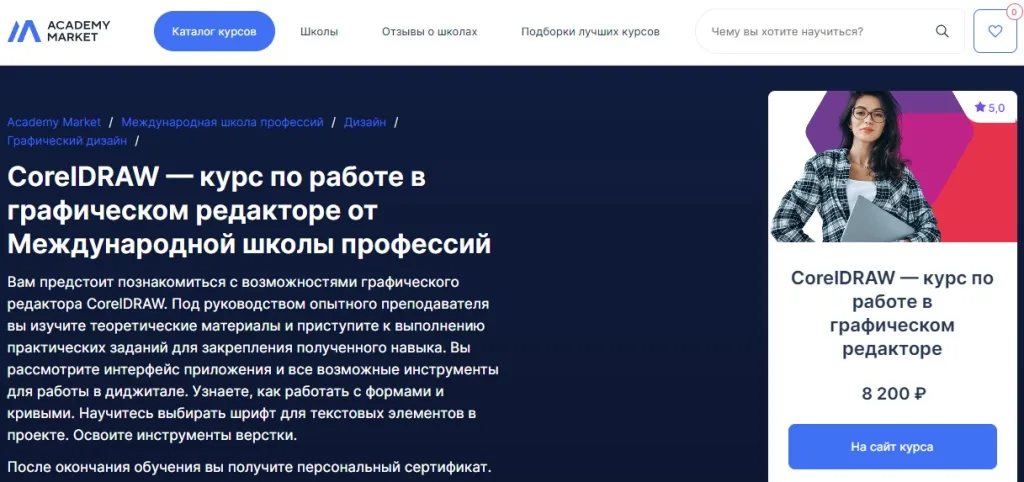The width and height of the screenshot is (1024, 482).
Task: Click the card title CorelDRAW — курс по работе
Action: point(892,313)
